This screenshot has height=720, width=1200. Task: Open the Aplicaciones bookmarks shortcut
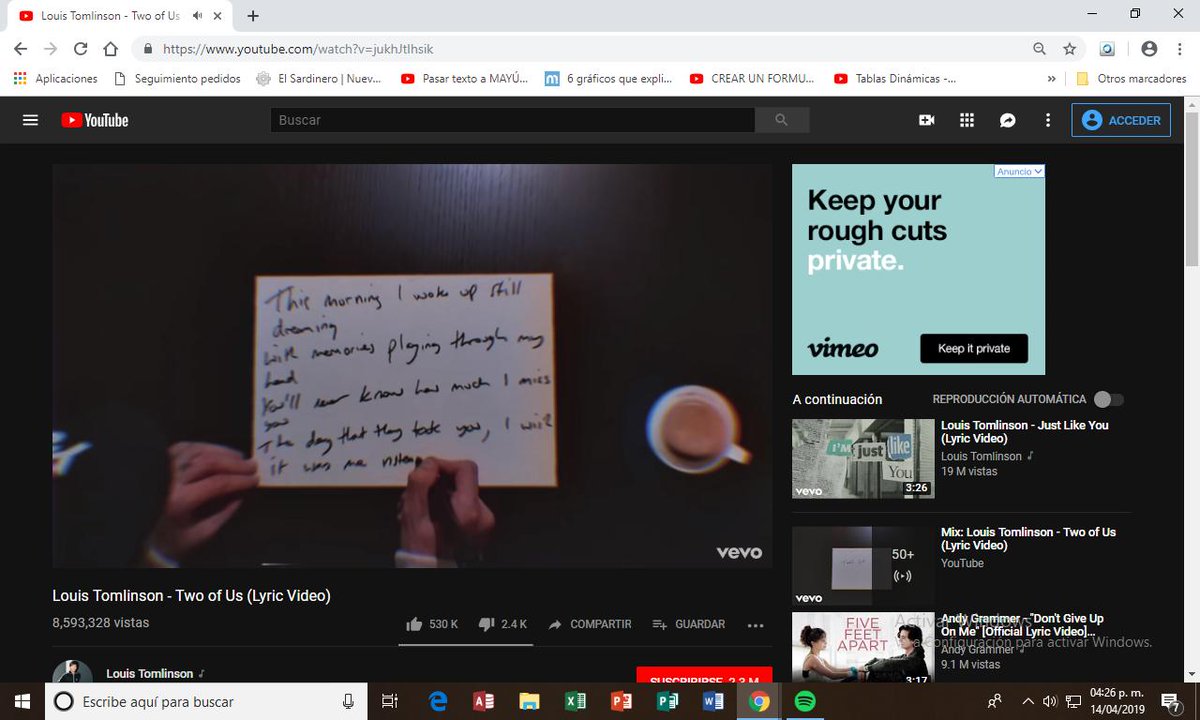point(56,78)
